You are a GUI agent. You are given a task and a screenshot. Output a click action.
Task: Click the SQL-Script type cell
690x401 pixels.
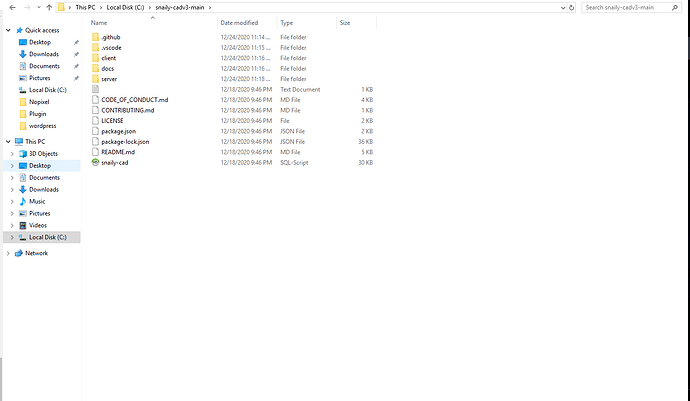pos(294,162)
